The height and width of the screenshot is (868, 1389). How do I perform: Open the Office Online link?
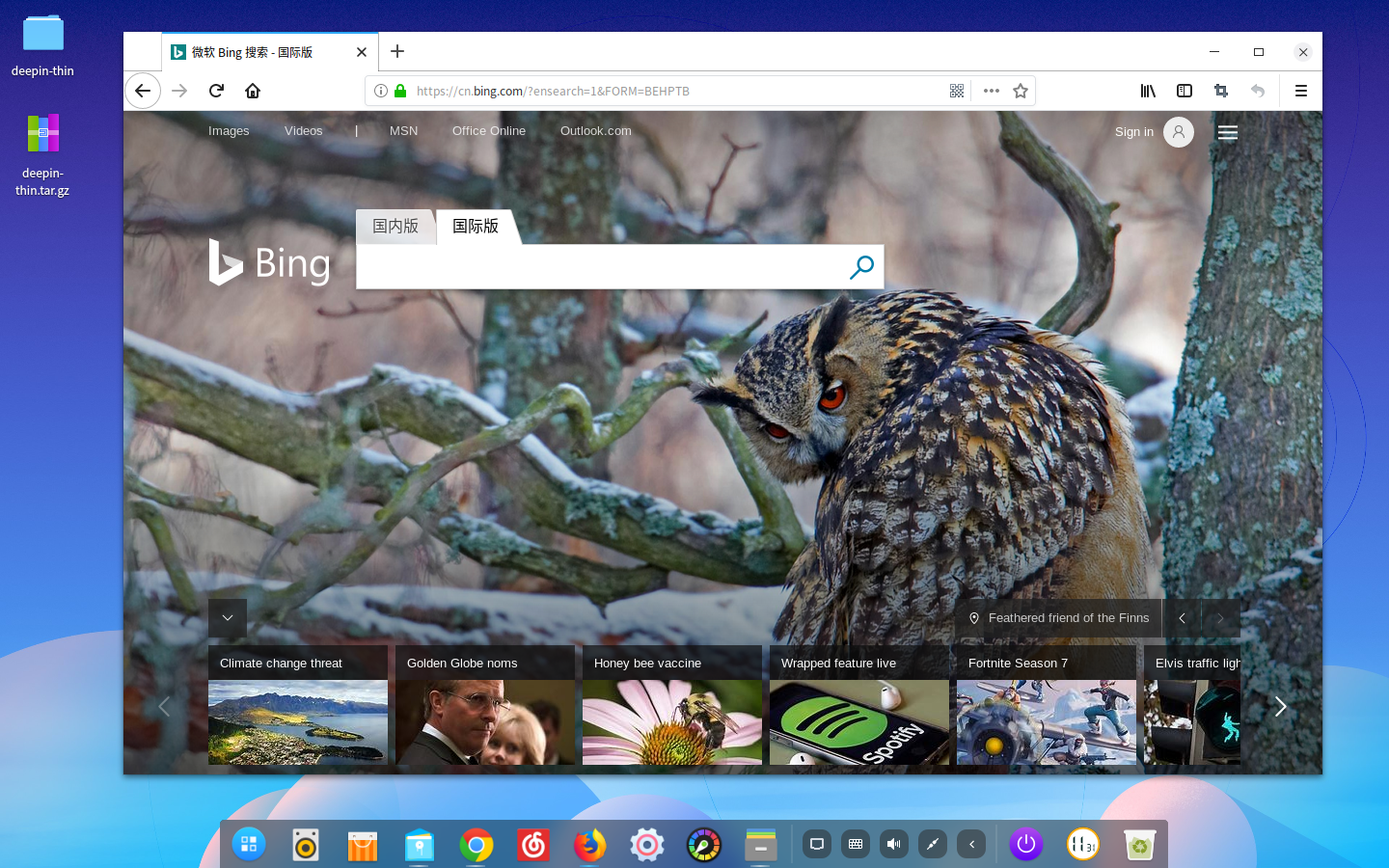click(x=489, y=131)
